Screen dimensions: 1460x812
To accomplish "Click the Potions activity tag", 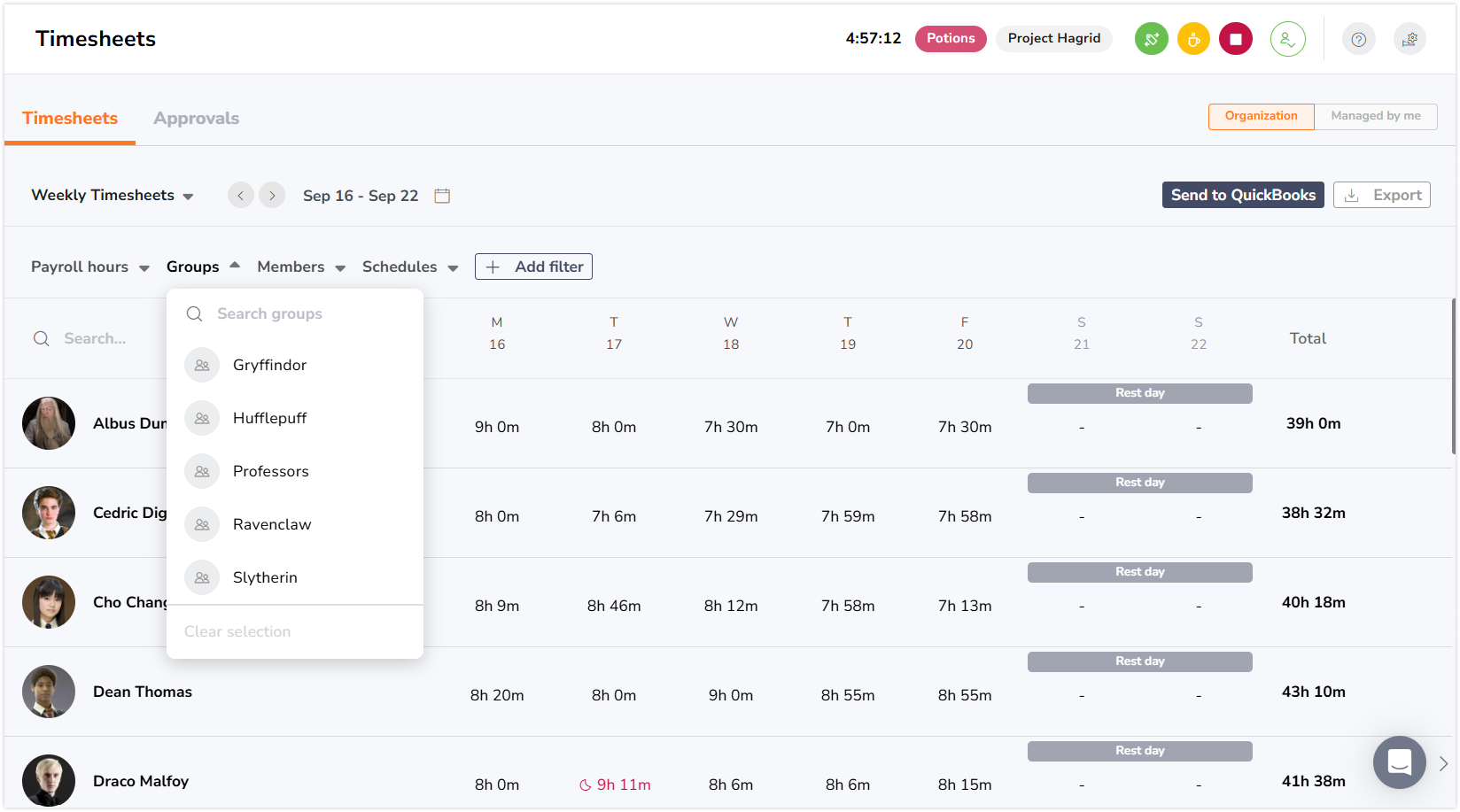I will click(x=951, y=38).
